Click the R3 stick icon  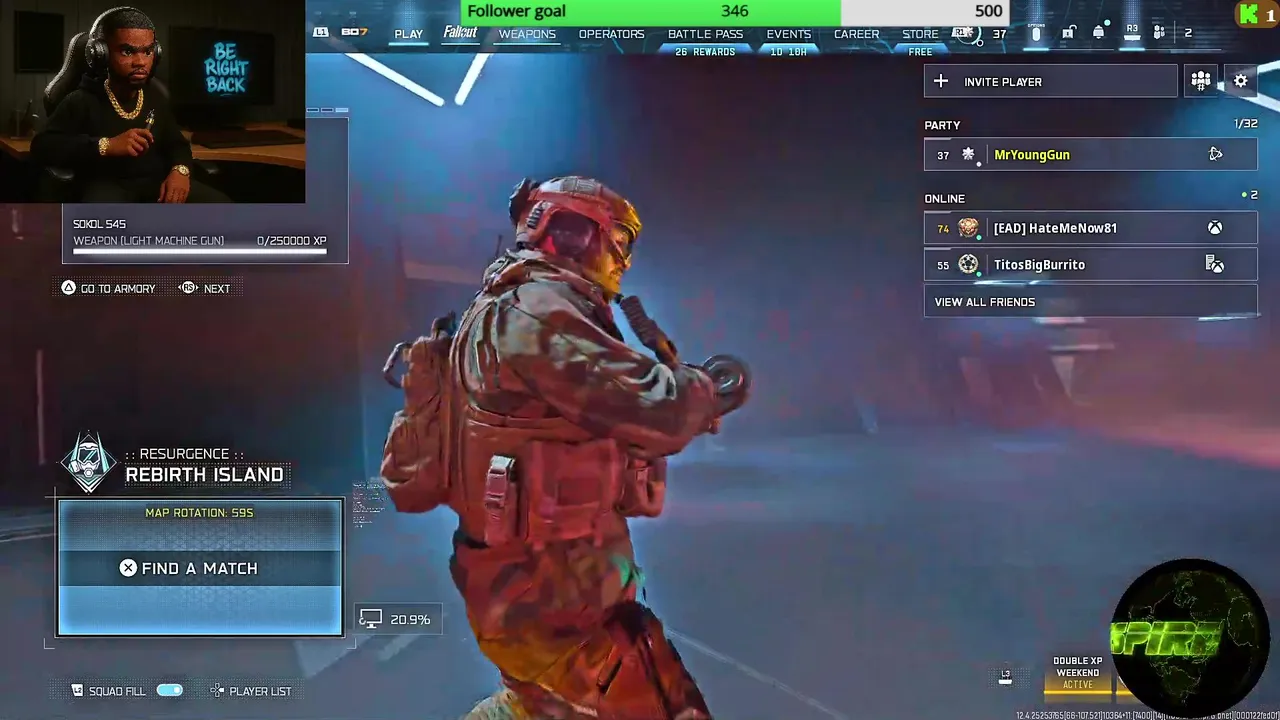[1132, 33]
